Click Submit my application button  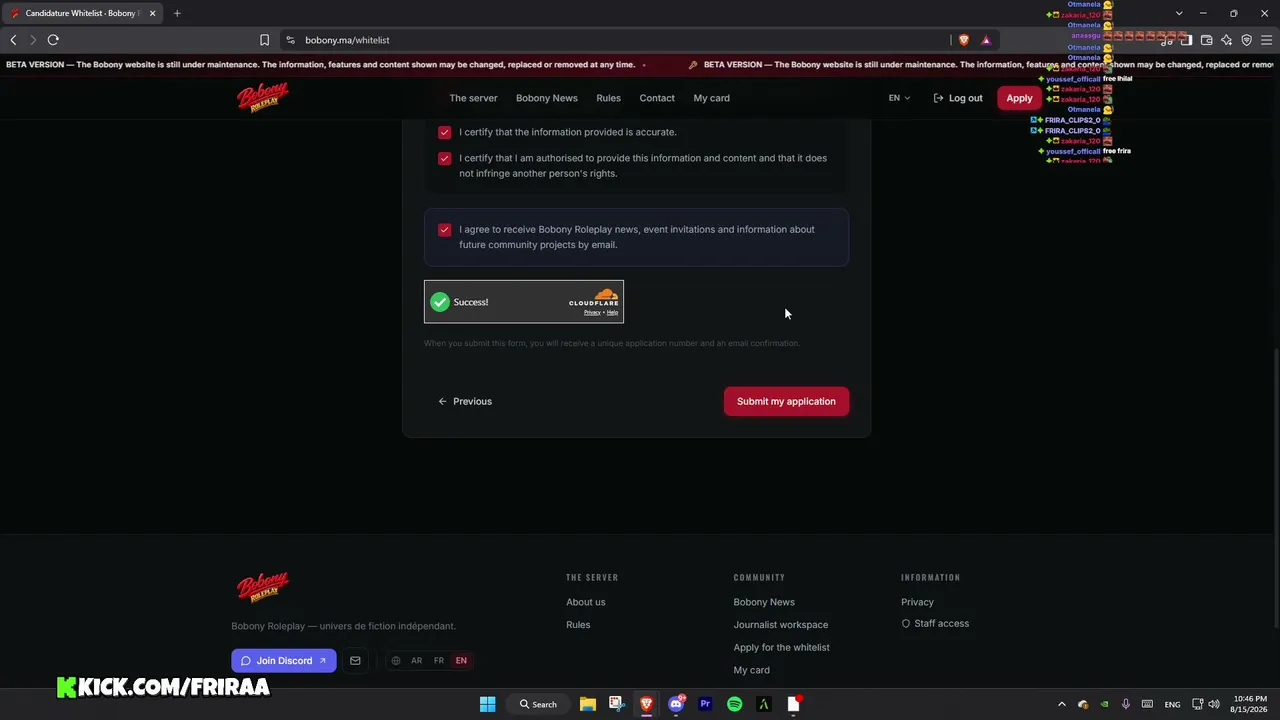click(x=786, y=401)
